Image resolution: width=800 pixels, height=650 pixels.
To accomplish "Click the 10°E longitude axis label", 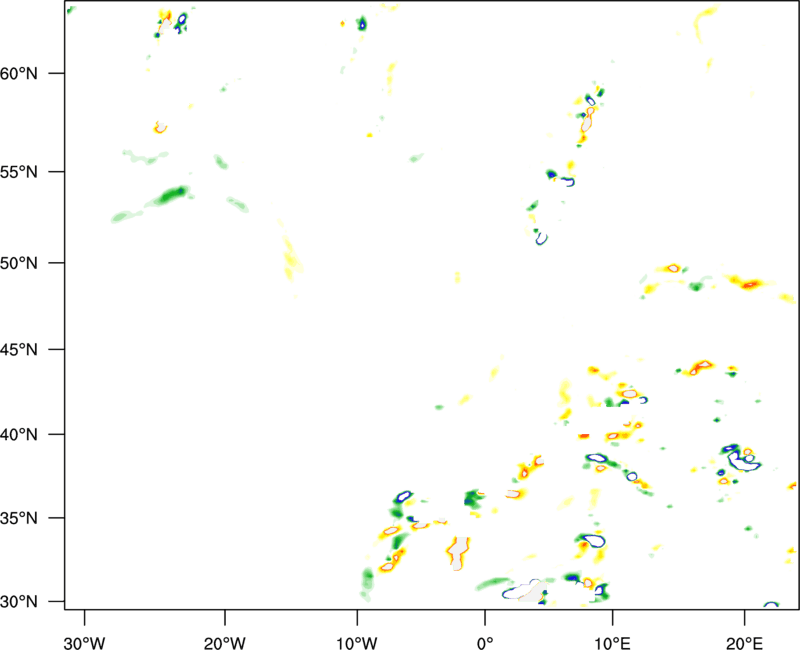I will (x=612, y=643).
